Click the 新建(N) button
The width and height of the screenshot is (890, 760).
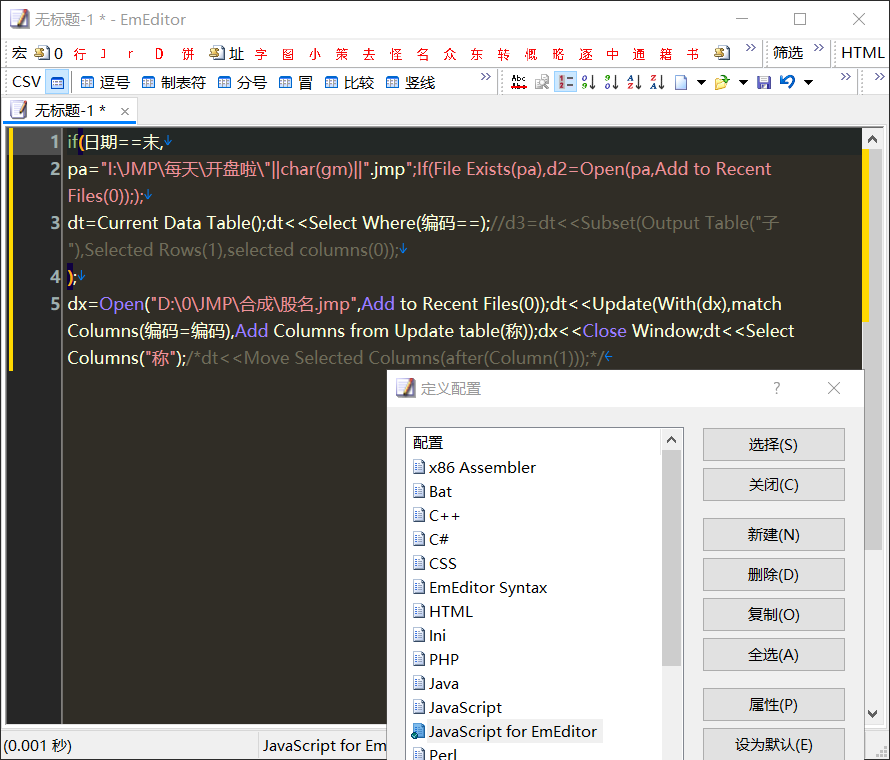(x=773, y=535)
